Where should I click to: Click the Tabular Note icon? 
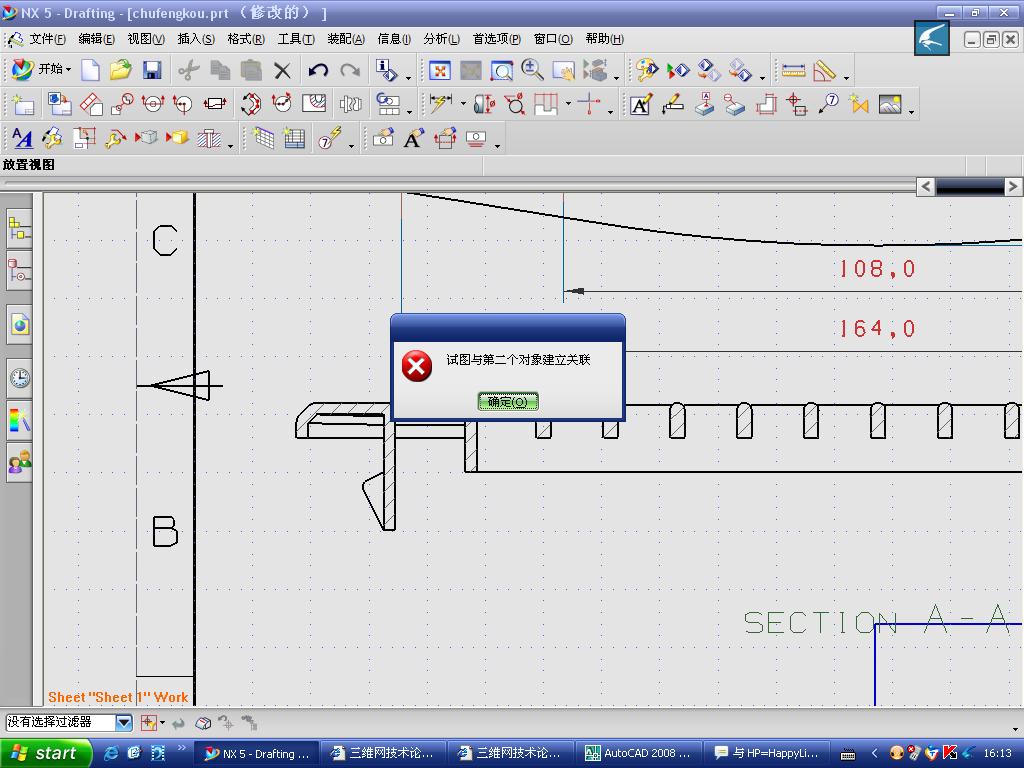point(264,138)
